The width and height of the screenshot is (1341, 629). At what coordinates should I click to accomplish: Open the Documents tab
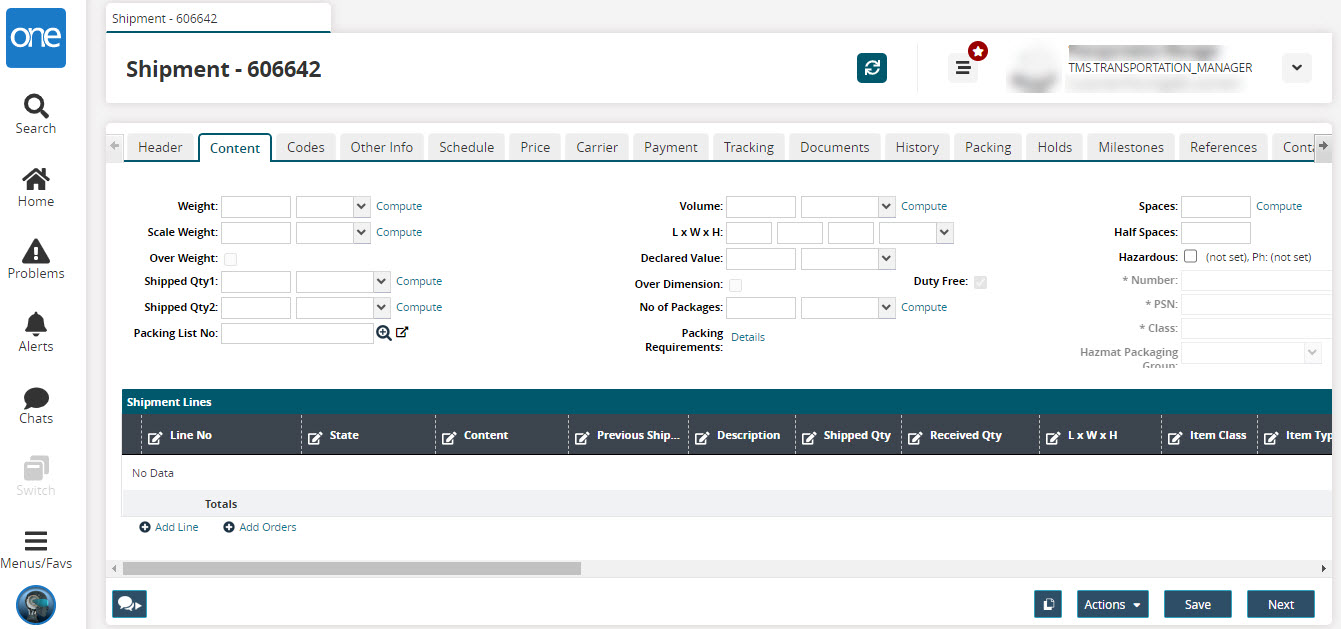pyautogui.click(x=835, y=147)
